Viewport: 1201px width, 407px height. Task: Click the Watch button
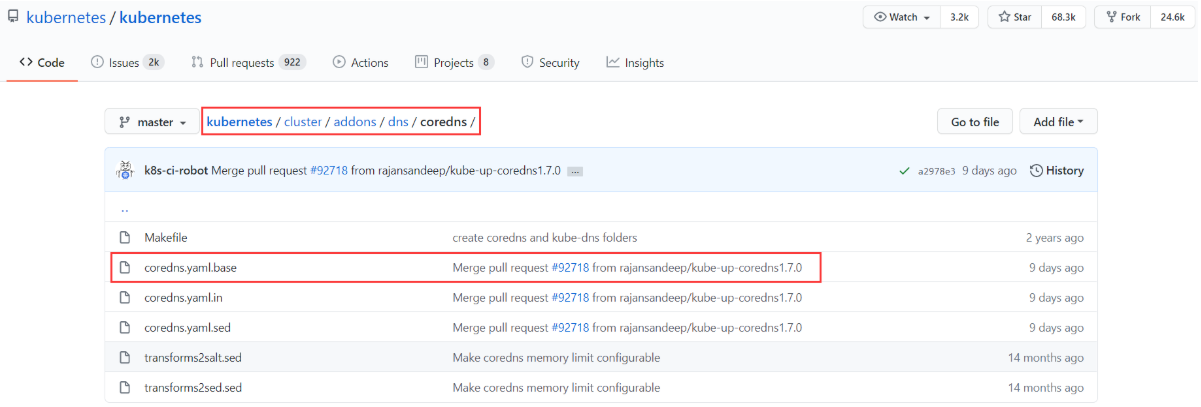[902, 17]
